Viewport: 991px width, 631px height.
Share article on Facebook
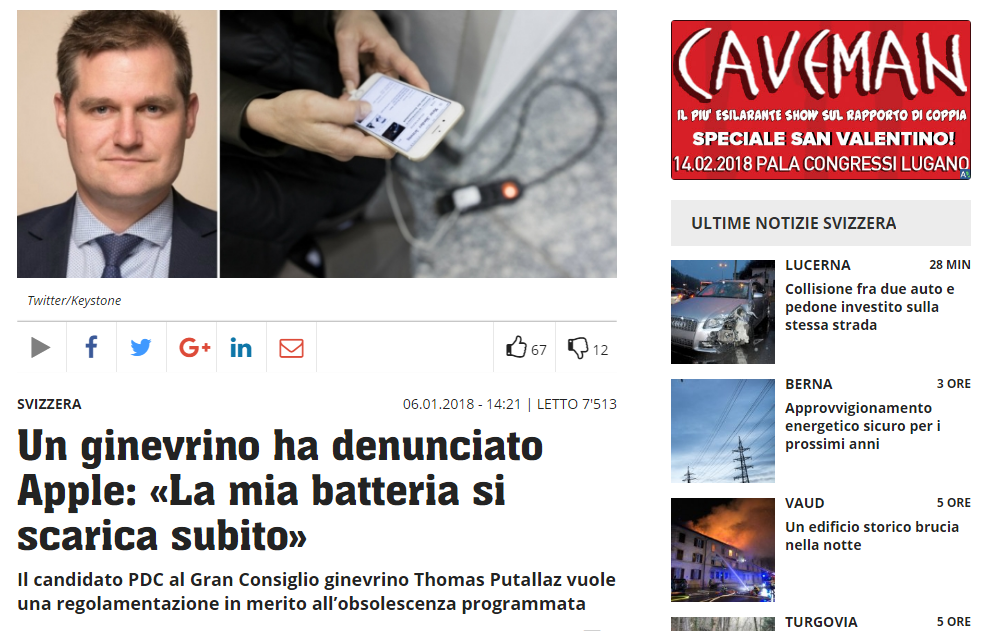point(91,347)
